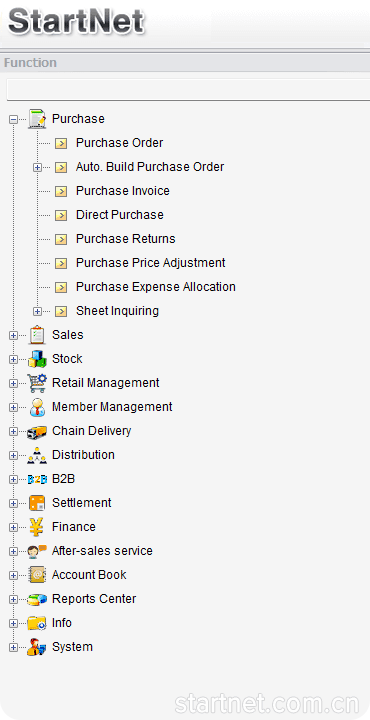Click the Retail Management shopping cart icon
Image resolution: width=370 pixels, height=720 pixels.
(x=37, y=383)
